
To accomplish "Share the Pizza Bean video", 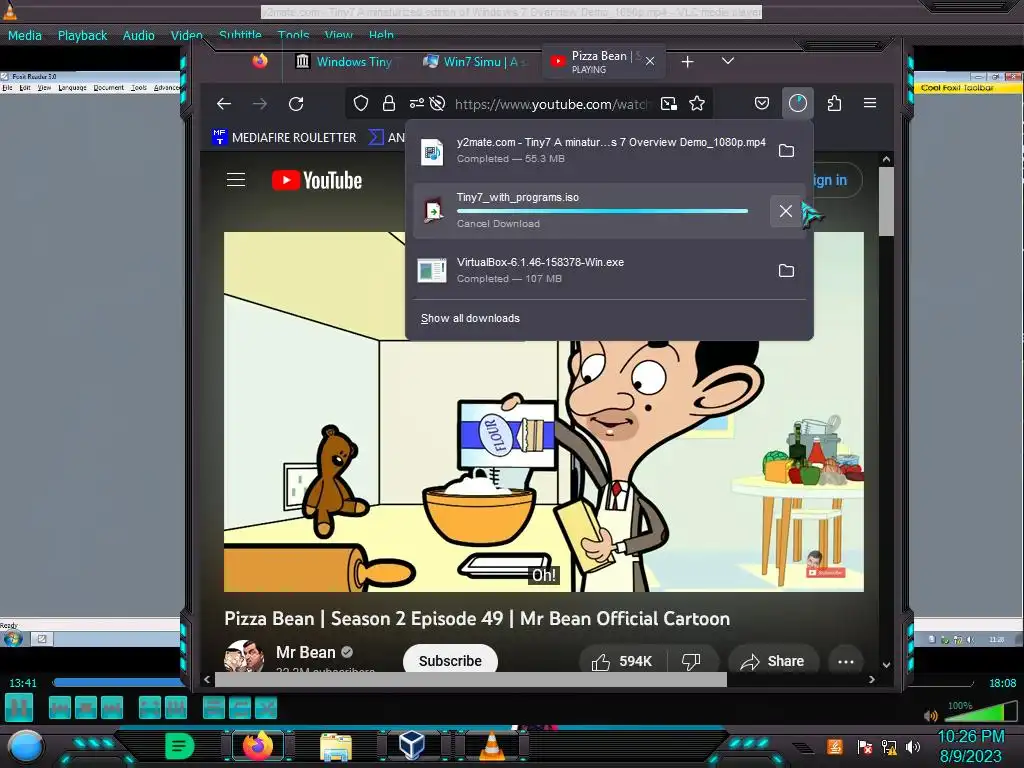I will 773,661.
